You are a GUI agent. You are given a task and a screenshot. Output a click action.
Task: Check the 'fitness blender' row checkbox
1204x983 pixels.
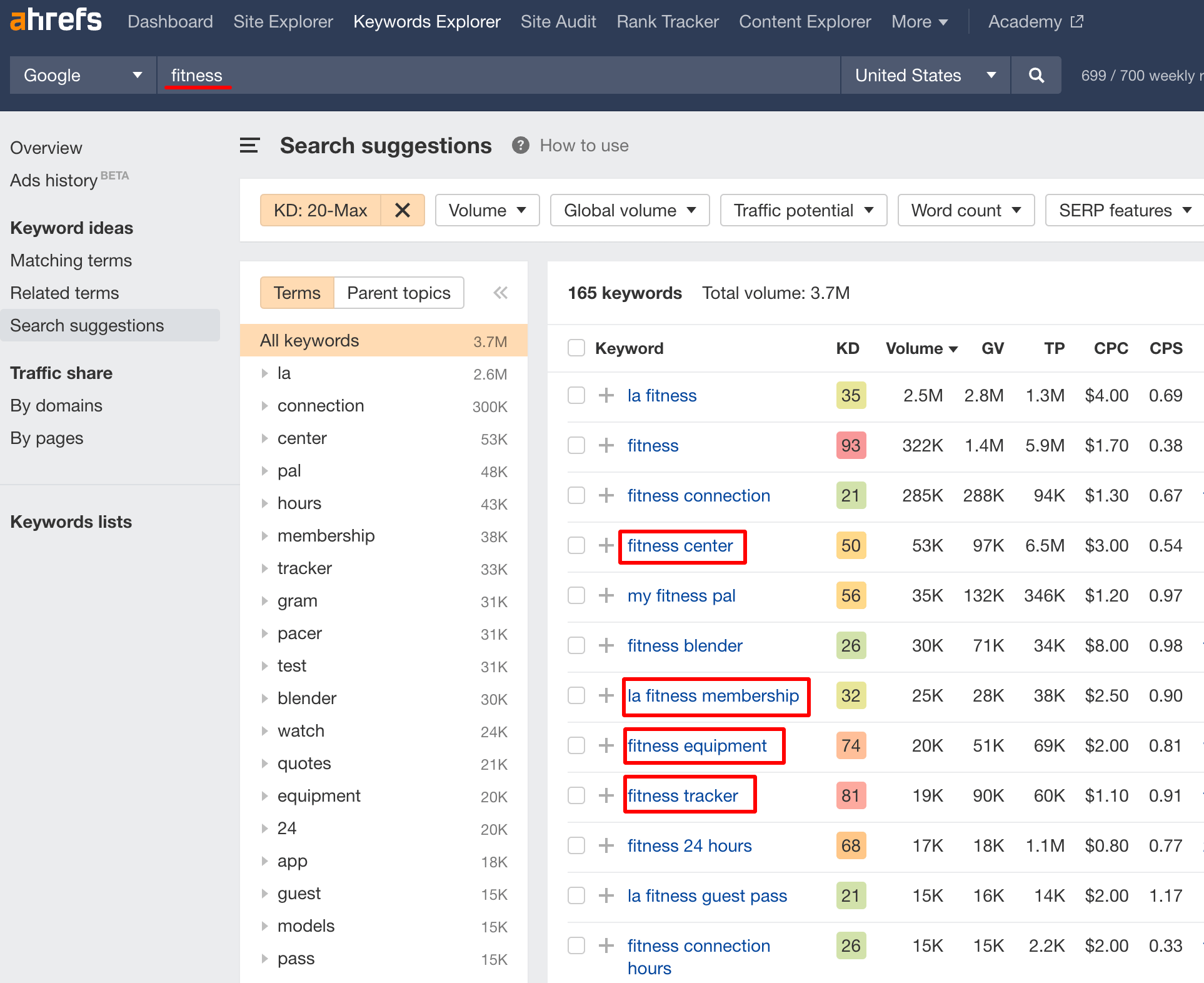pyautogui.click(x=576, y=645)
